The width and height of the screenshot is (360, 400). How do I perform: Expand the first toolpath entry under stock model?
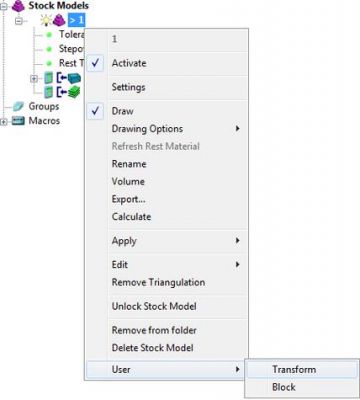[34, 79]
